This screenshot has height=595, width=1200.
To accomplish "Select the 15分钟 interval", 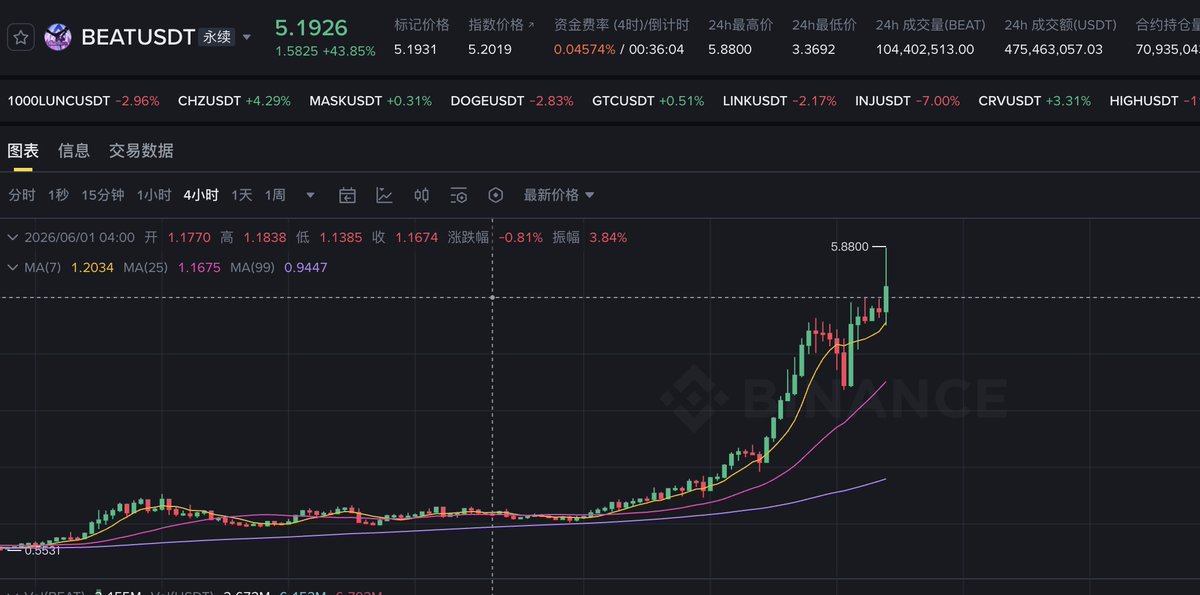I will pyautogui.click(x=103, y=195).
